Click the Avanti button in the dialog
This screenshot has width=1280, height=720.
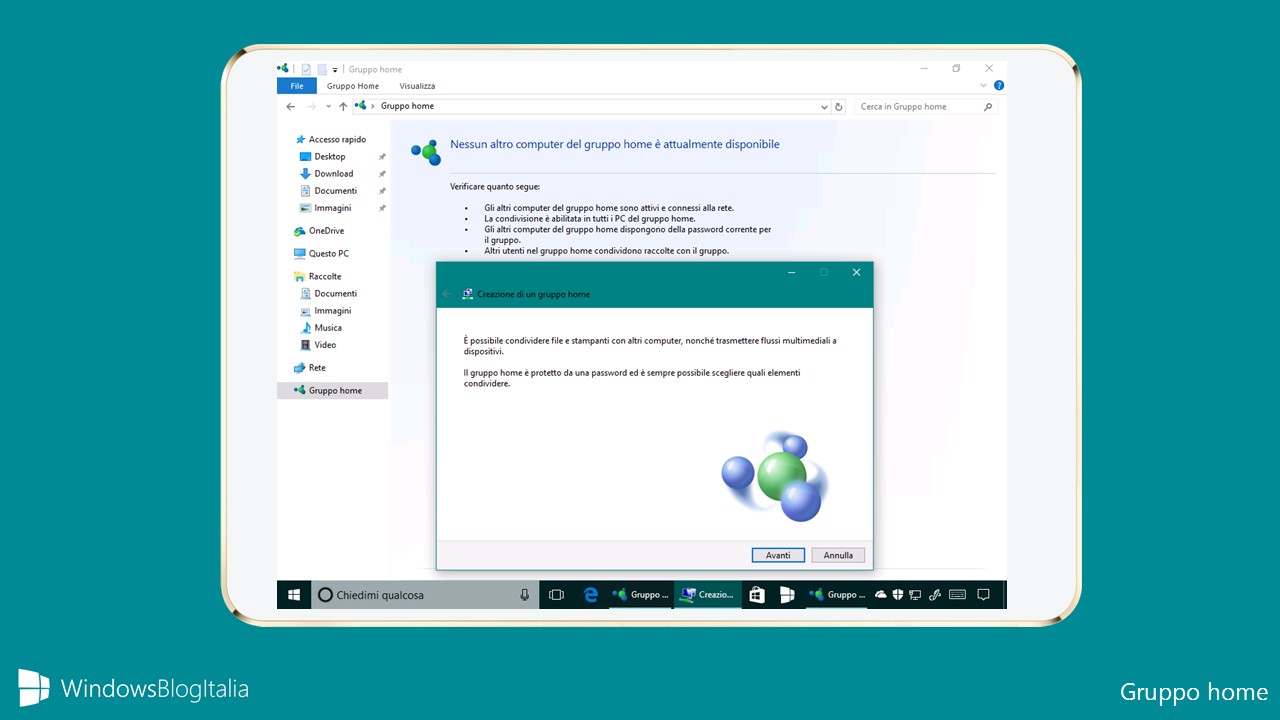[x=778, y=555]
